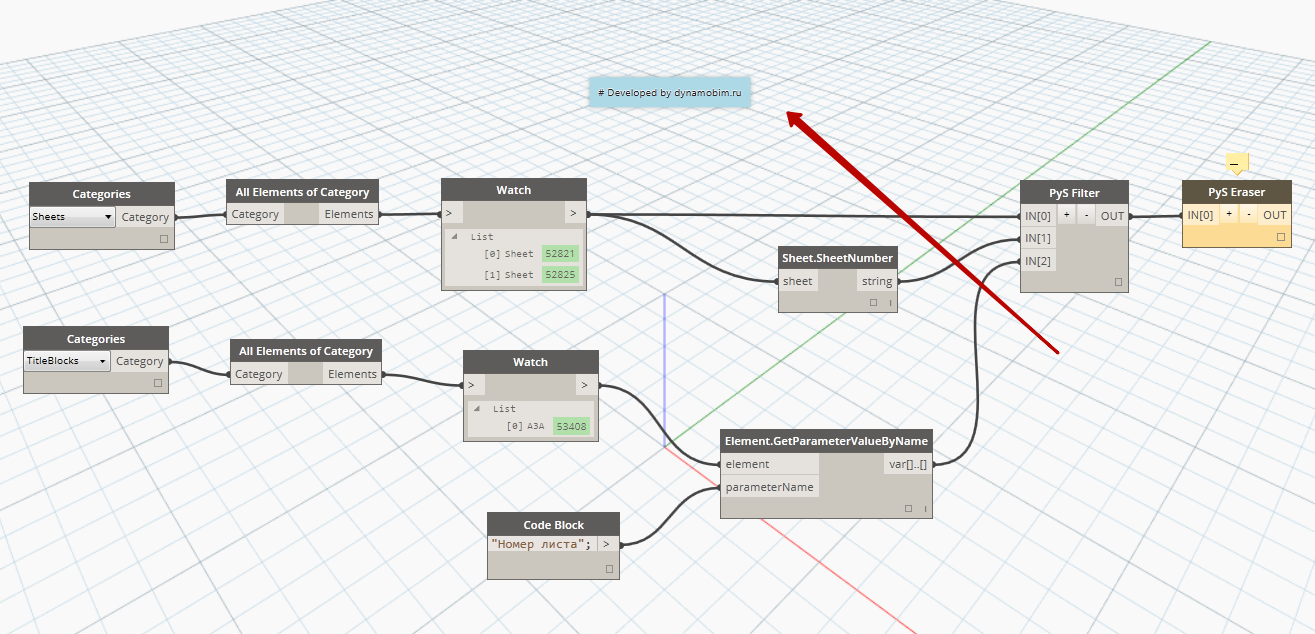
Task: Collapse the List in the A3A Watch node
Action: pos(476,409)
